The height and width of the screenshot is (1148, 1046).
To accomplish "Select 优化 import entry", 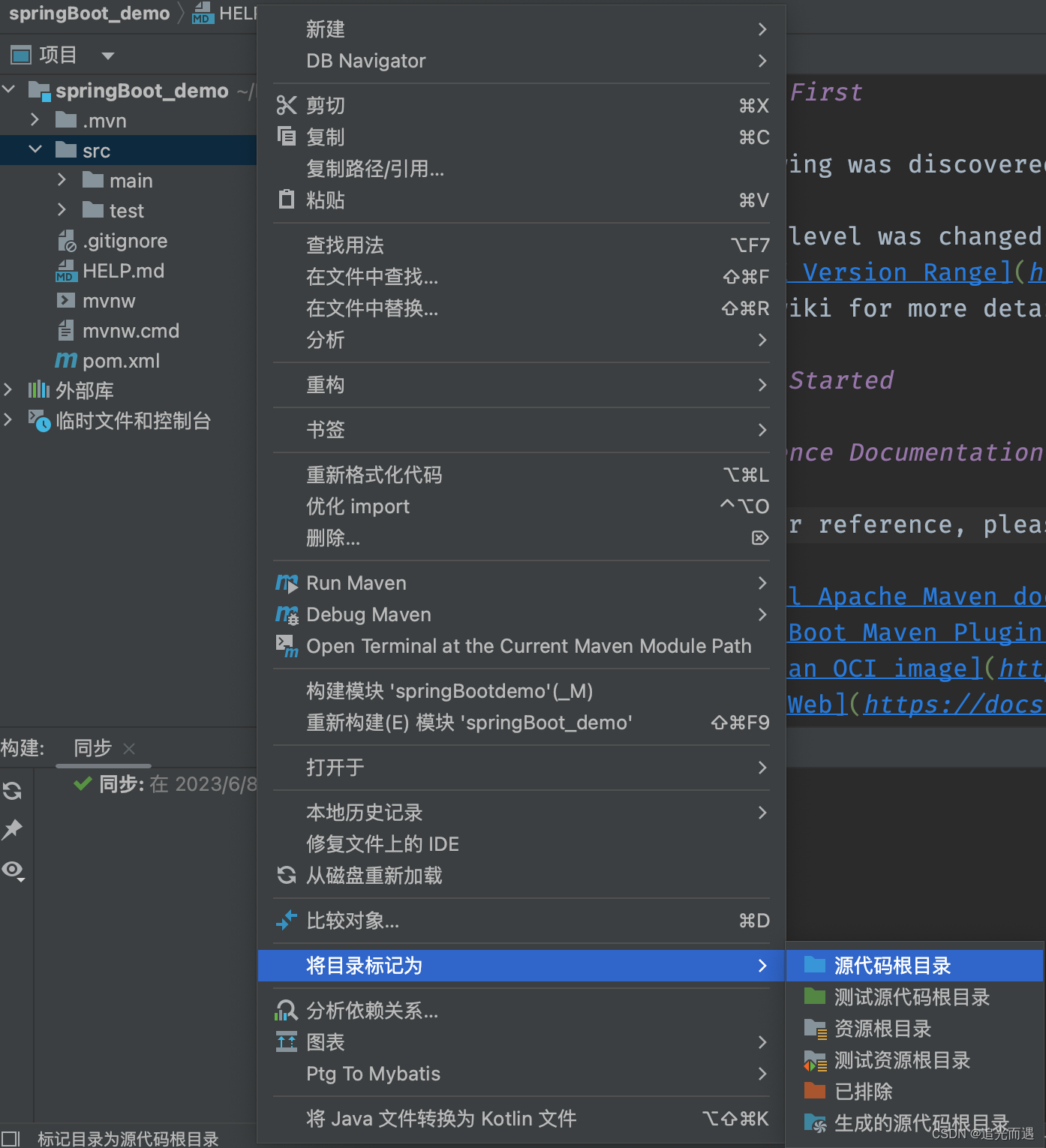I will [521, 506].
